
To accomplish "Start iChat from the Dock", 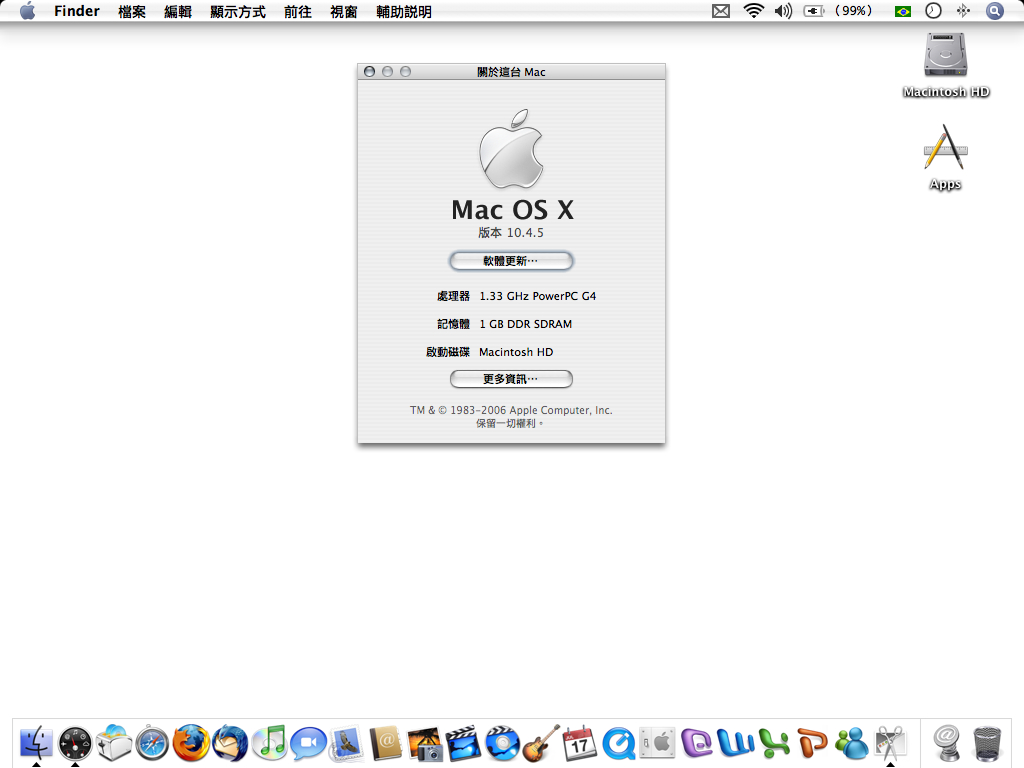I will pyautogui.click(x=308, y=743).
